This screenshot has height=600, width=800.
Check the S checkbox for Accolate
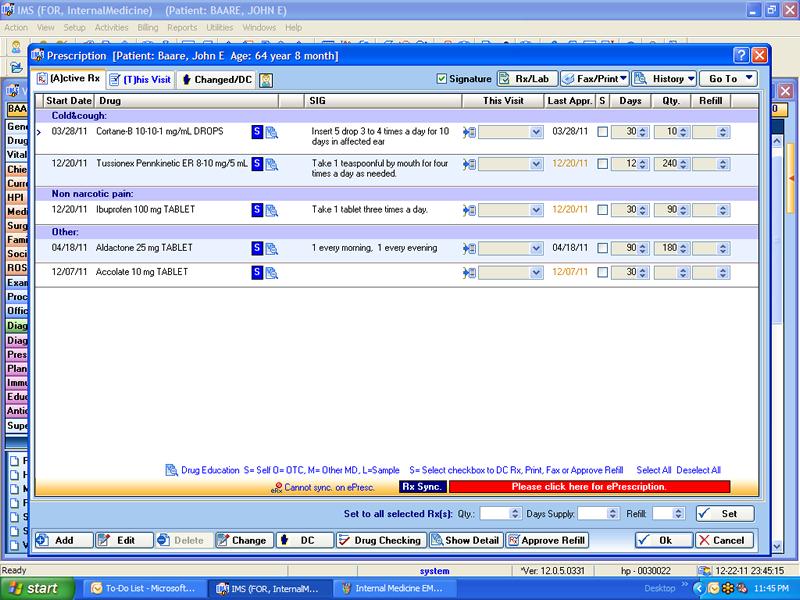[603, 273]
